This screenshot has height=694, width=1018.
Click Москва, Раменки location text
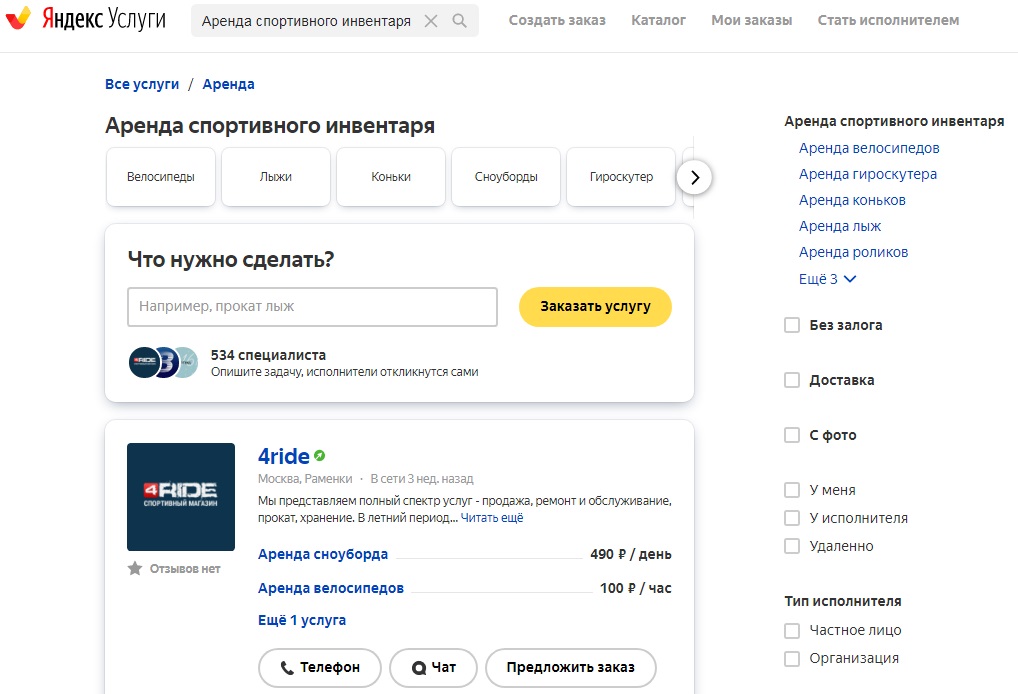tap(305, 479)
